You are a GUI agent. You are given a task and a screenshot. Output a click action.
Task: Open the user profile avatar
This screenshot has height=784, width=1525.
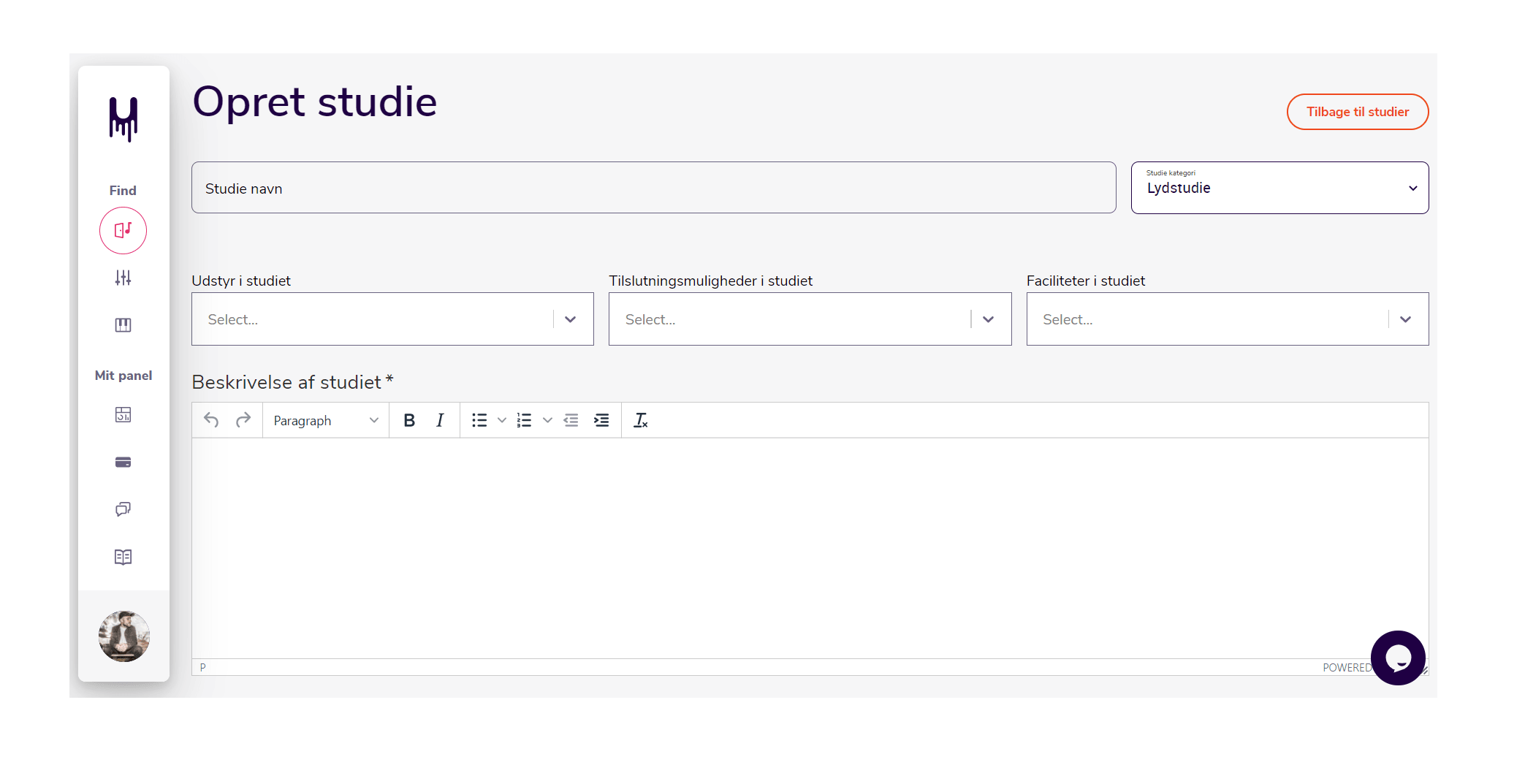point(124,636)
